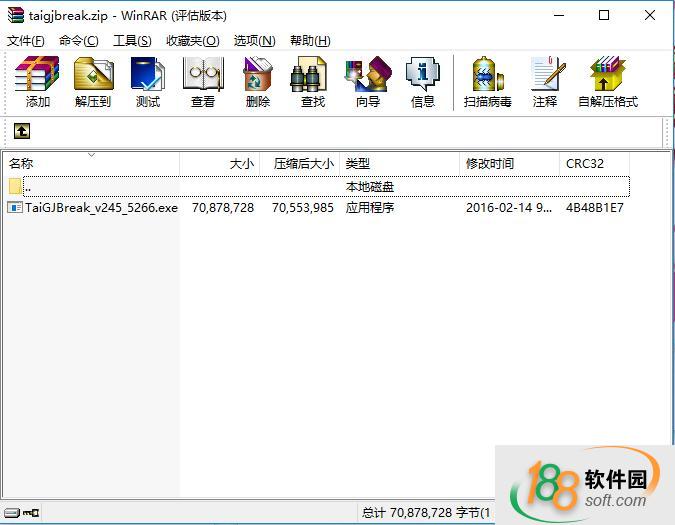The height and width of the screenshot is (525, 675).
Task: Run the 测试 (Test) archive tool
Action: tap(148, 82)
